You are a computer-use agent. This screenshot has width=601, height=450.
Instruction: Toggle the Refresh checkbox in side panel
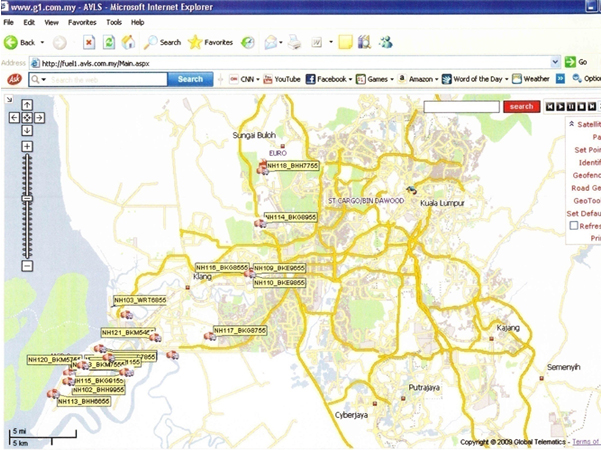click(574, 226)
